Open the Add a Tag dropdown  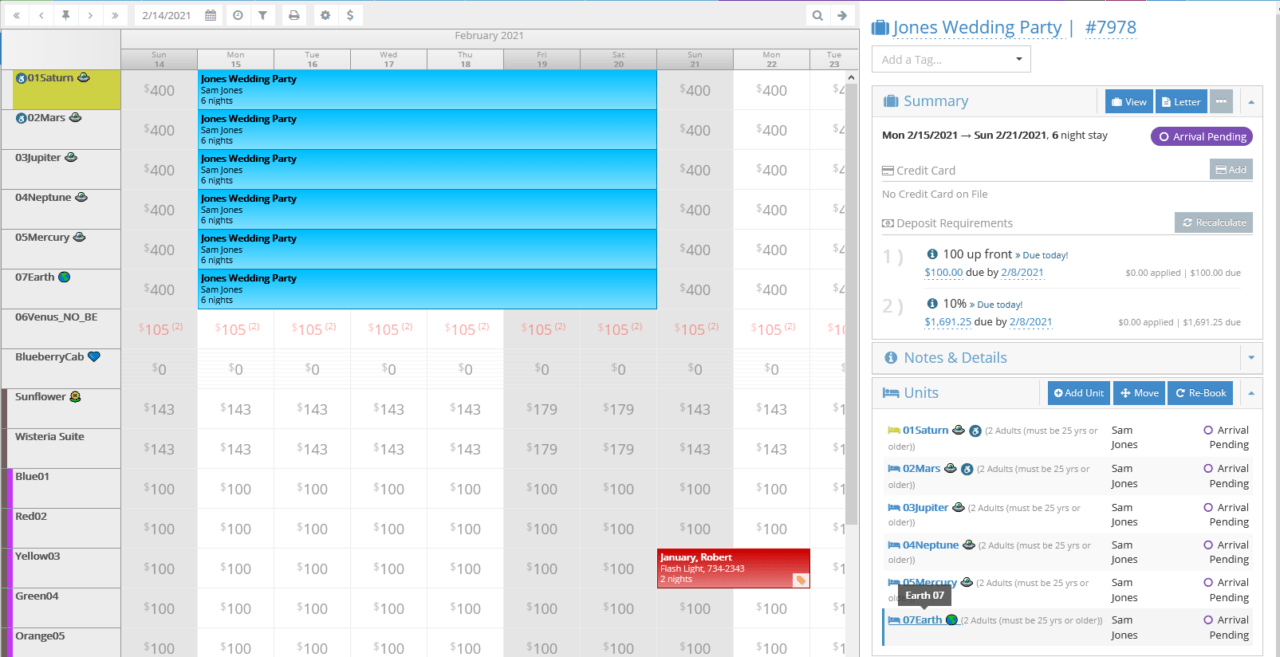click(x=950, y=59)
